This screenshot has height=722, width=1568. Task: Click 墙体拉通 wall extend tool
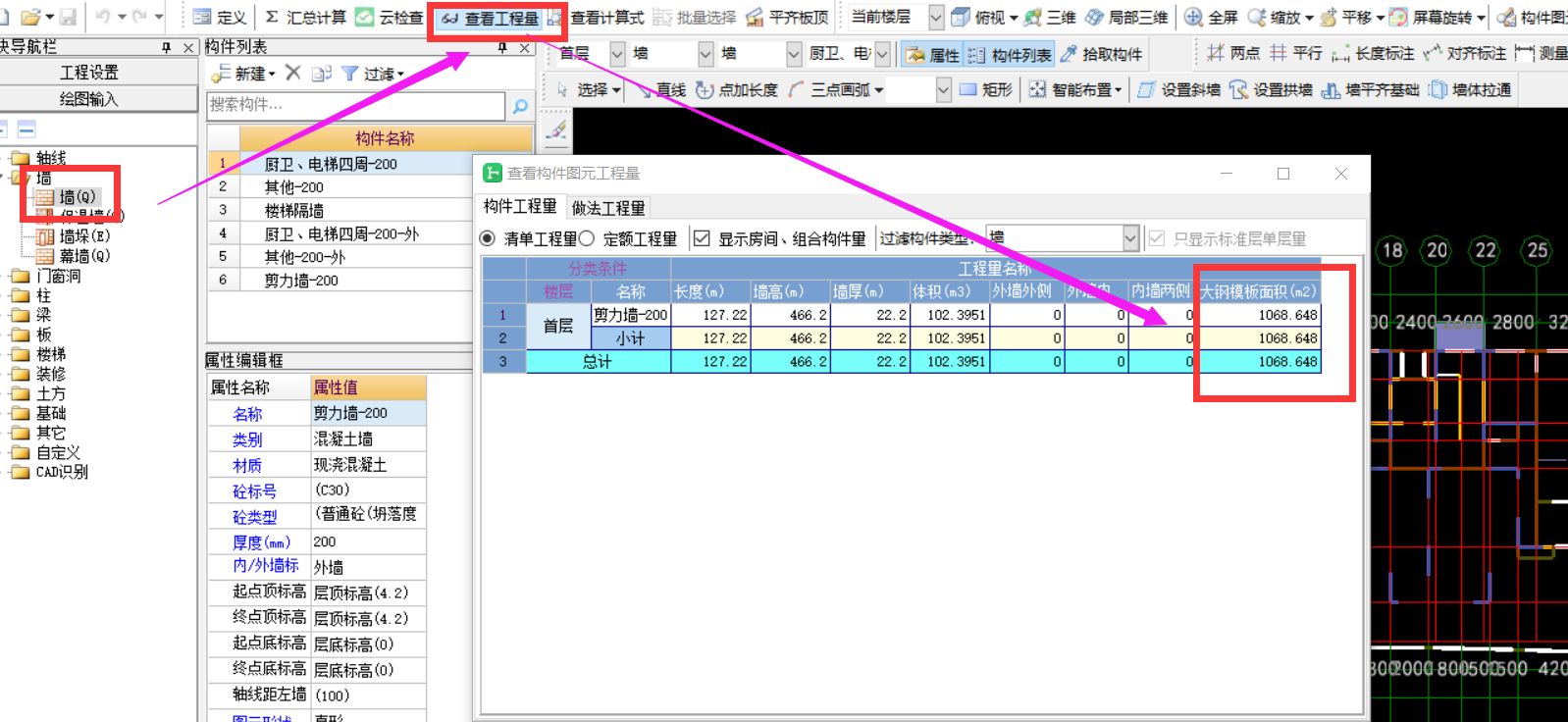[1469, 89]
